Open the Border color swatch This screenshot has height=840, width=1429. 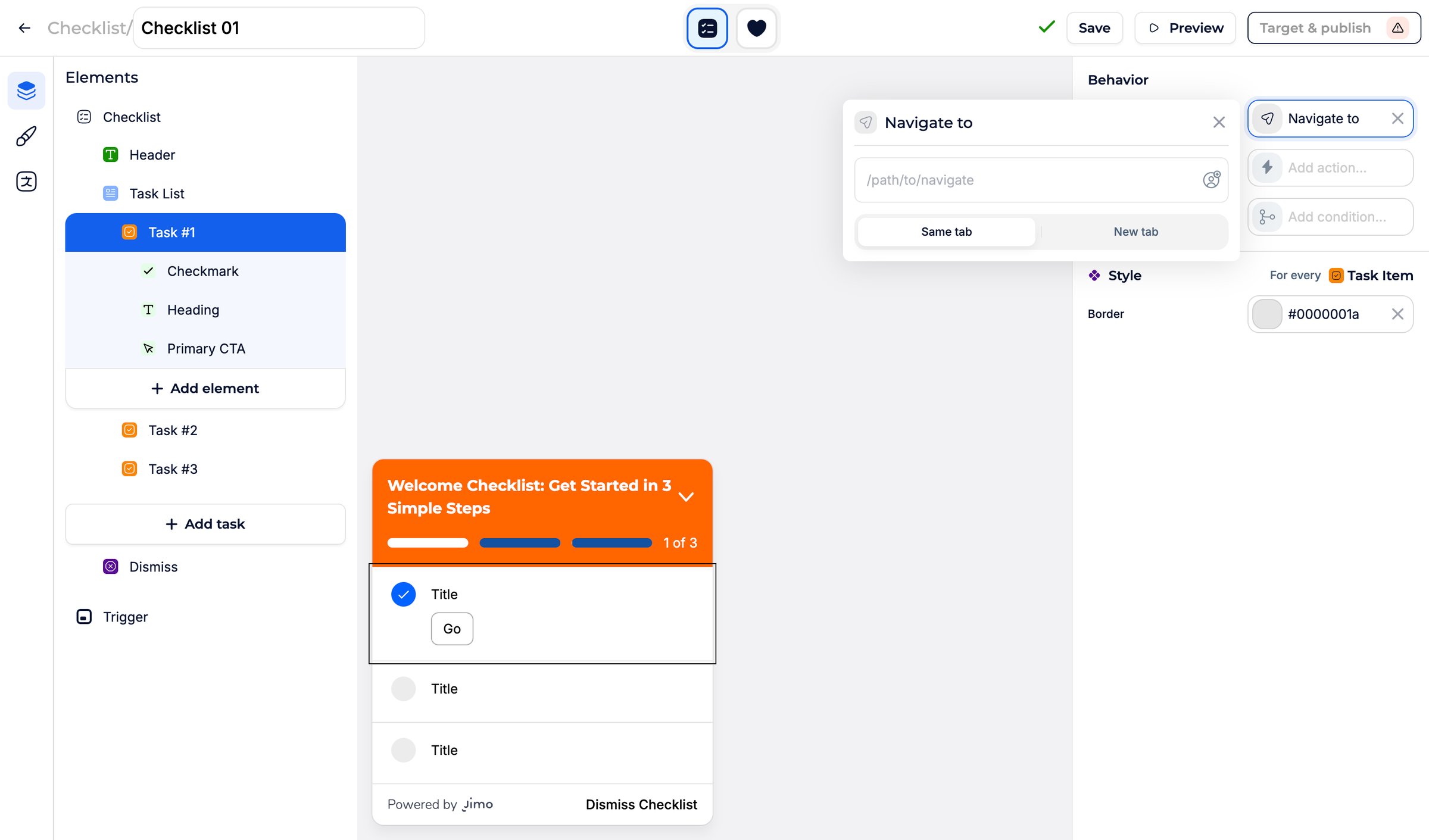[1266, 314]
